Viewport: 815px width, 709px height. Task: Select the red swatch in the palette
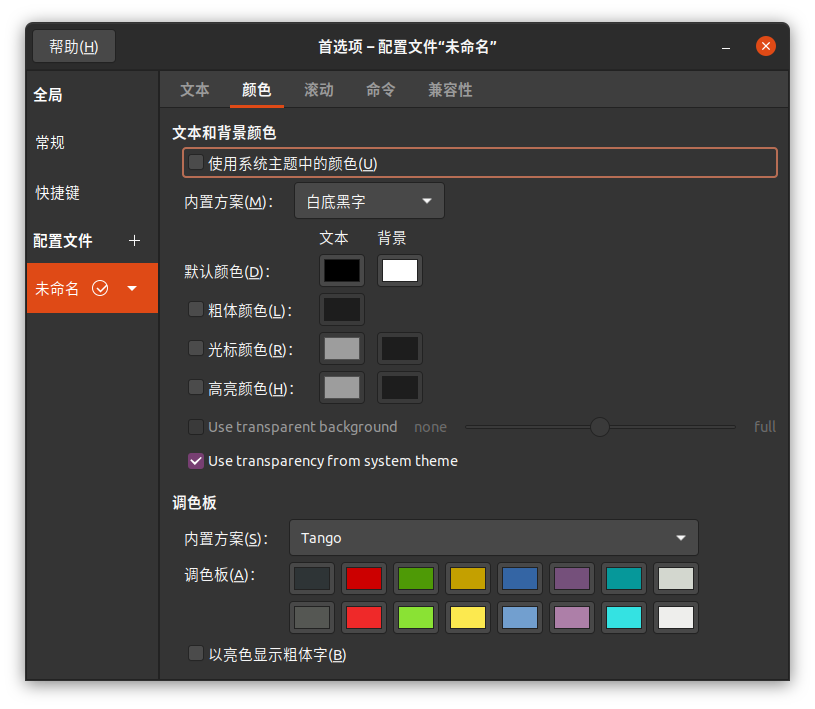364,578
